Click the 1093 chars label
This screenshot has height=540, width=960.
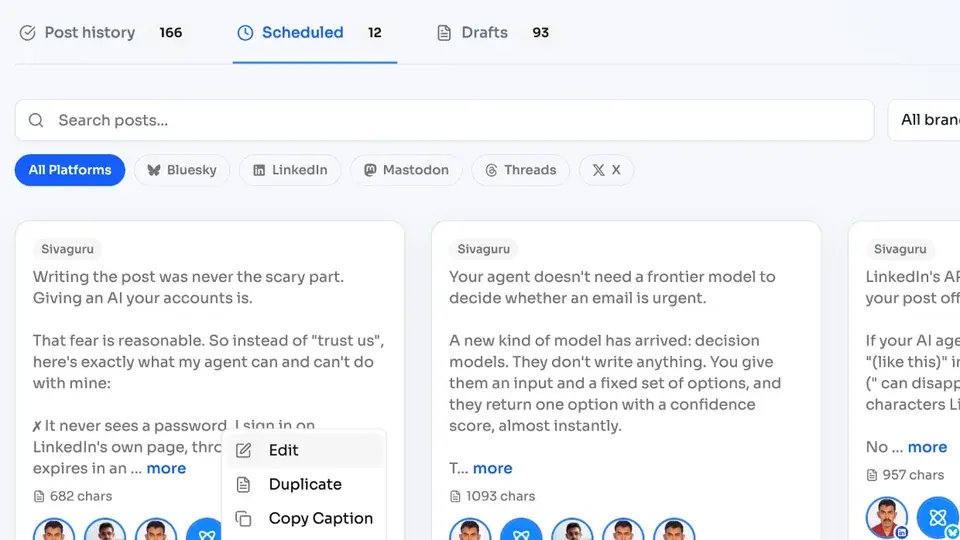click(x=500, y=496)
